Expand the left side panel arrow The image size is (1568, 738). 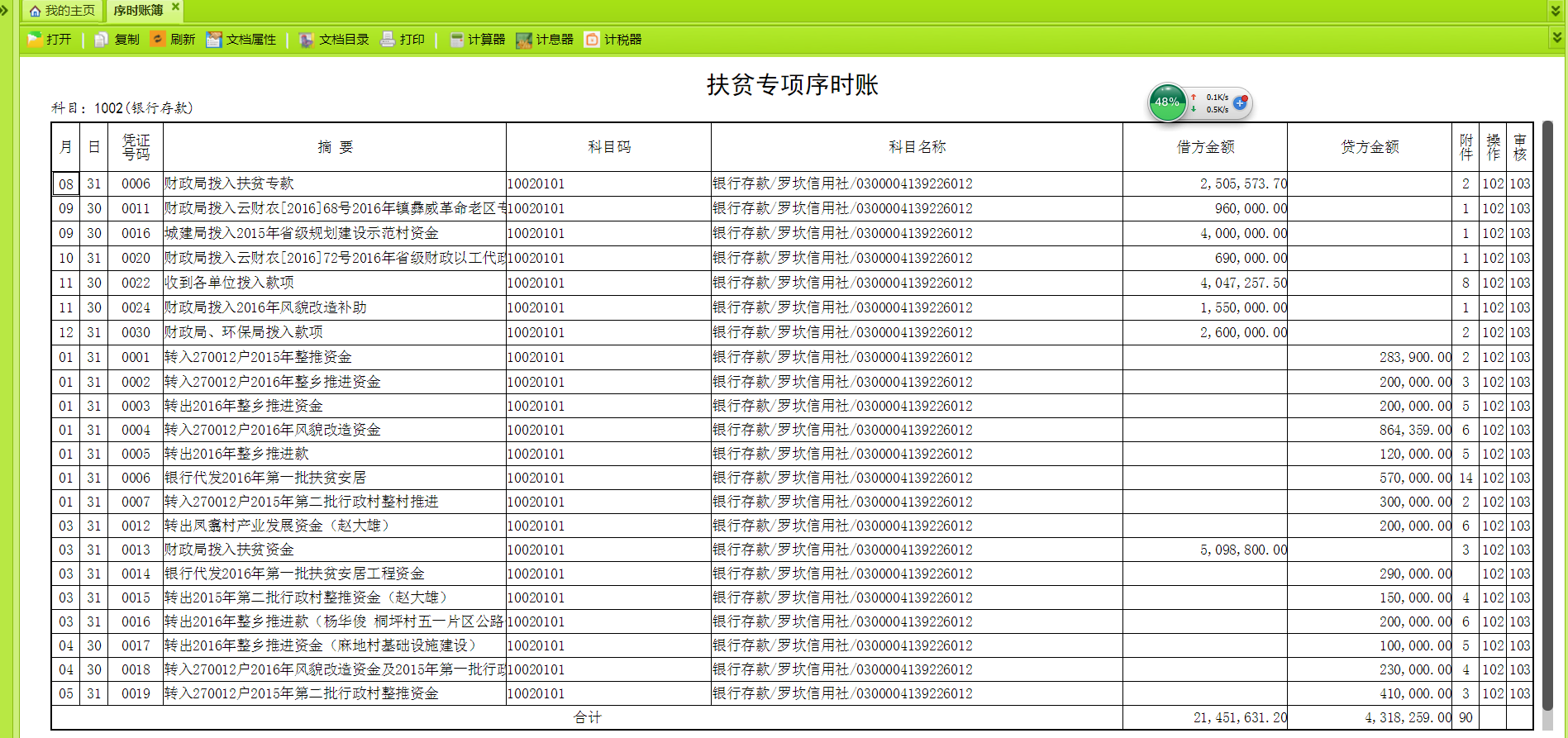coord(5,10)
